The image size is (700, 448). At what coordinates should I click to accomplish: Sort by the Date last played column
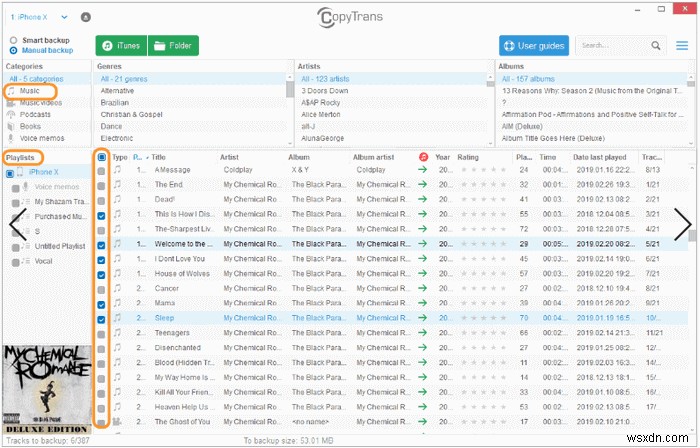[599, 157]
